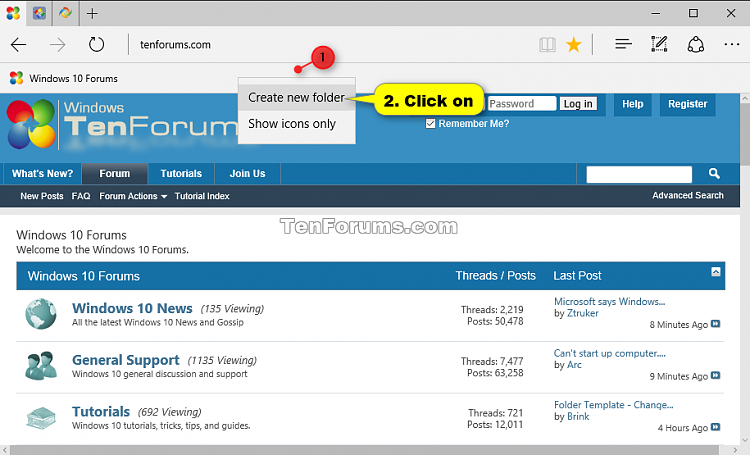The image size is (750, 455).
Task: Click the yellow favorites star
Action: pos(574,45)
